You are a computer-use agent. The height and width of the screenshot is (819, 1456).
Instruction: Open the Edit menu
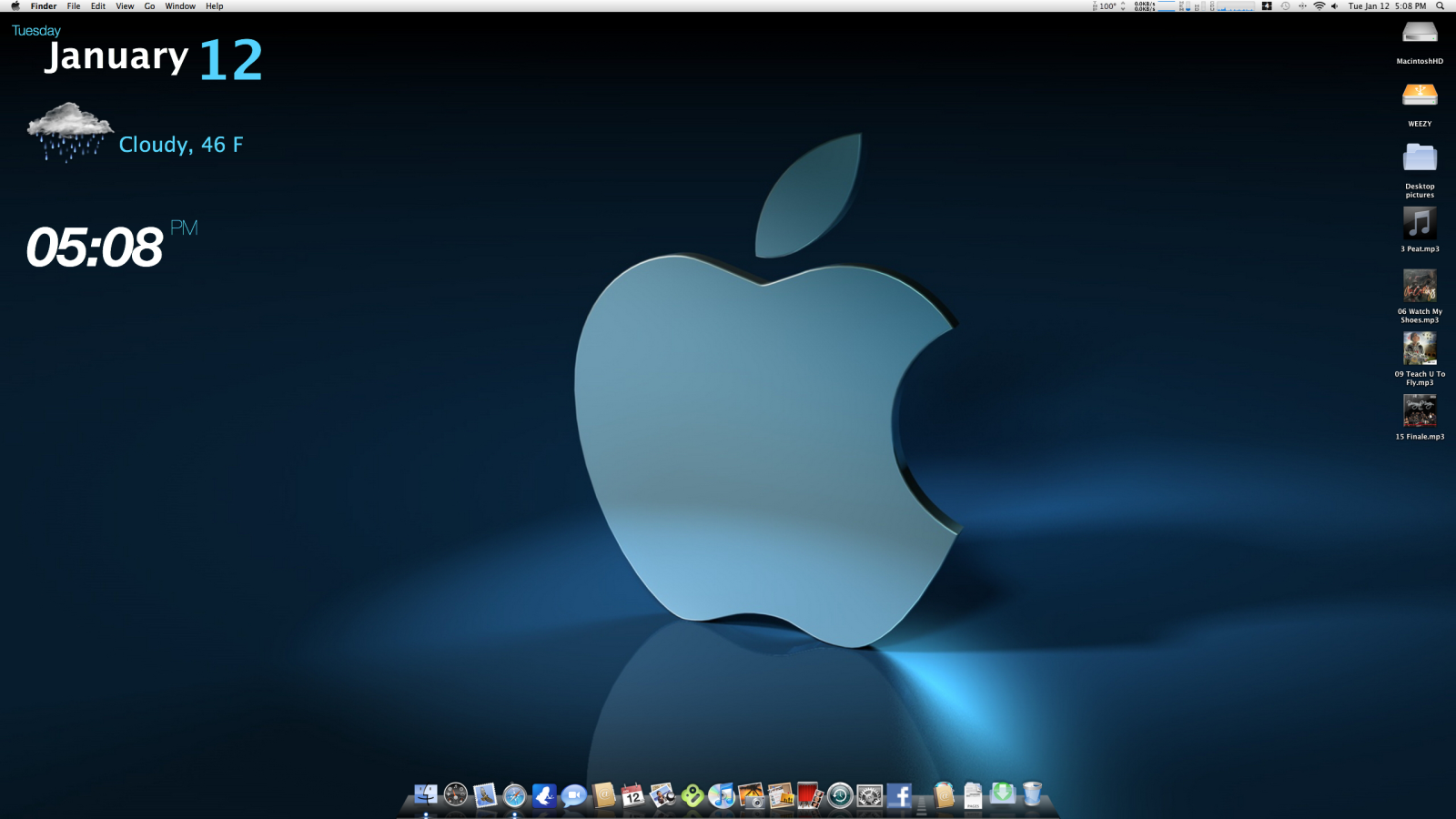98,5
